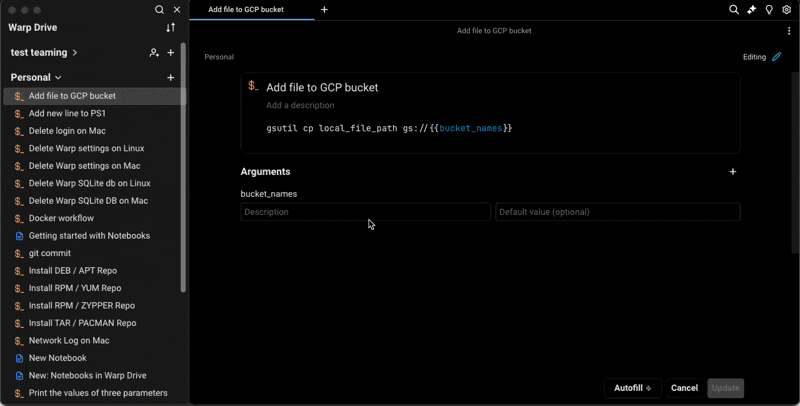This screenshot has width=800, height=406.
Task: Open the Warp Drive sort order icon
Action: (x=171, y=28)
